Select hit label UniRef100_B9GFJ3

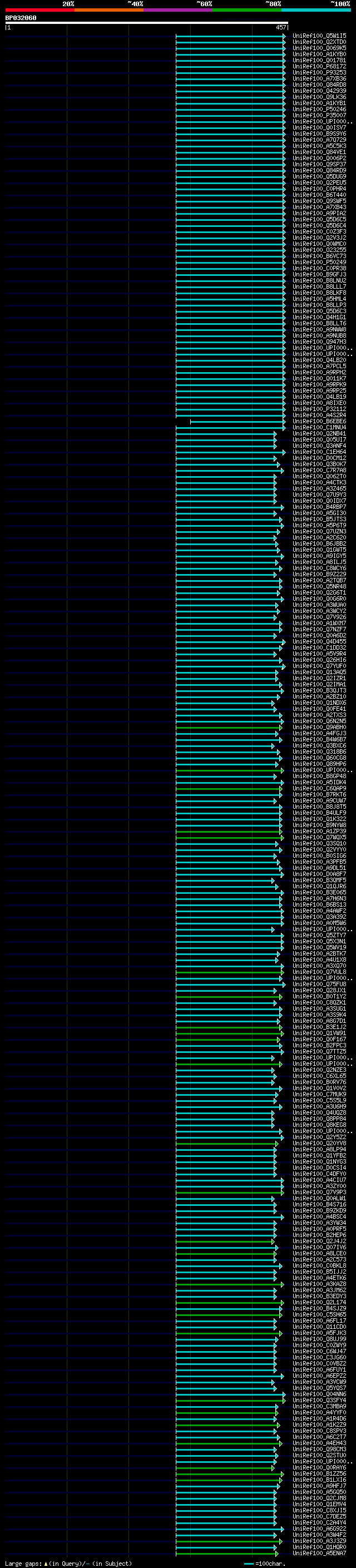(x=319, y=275)
